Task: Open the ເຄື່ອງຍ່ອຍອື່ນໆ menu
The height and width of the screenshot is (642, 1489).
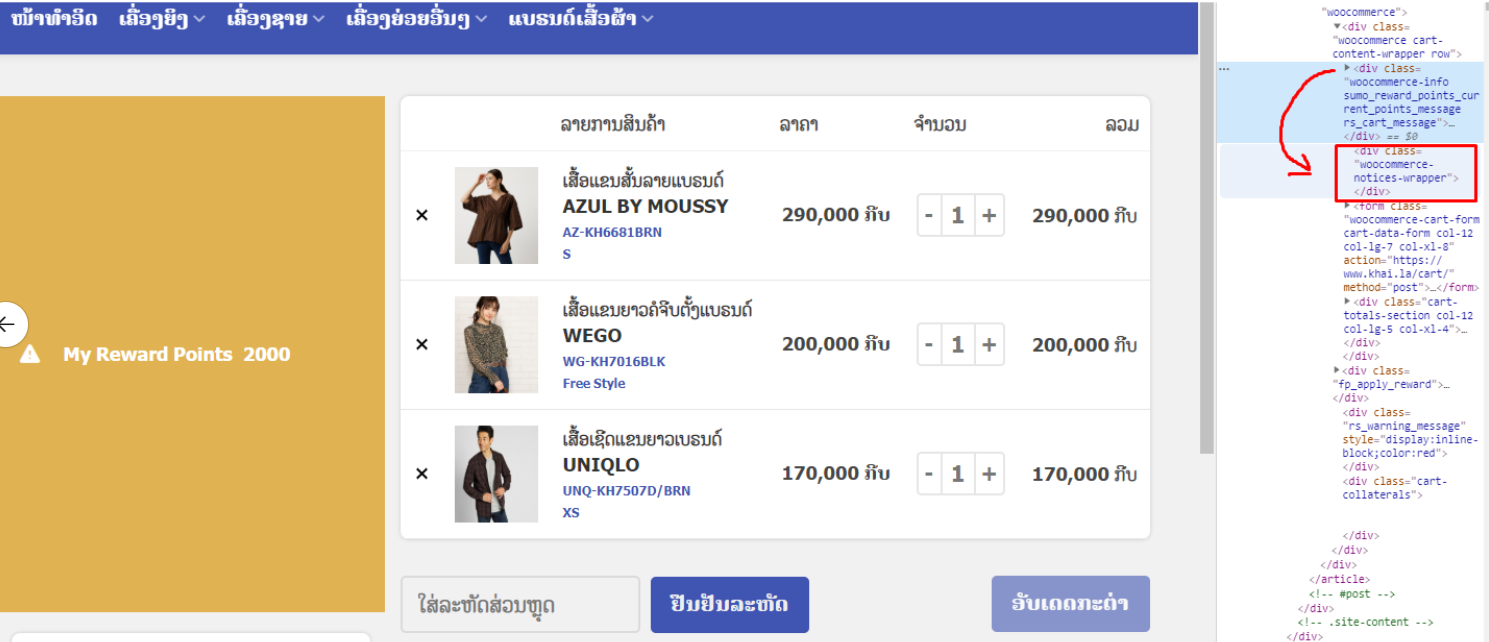Action: click(417, 19)
